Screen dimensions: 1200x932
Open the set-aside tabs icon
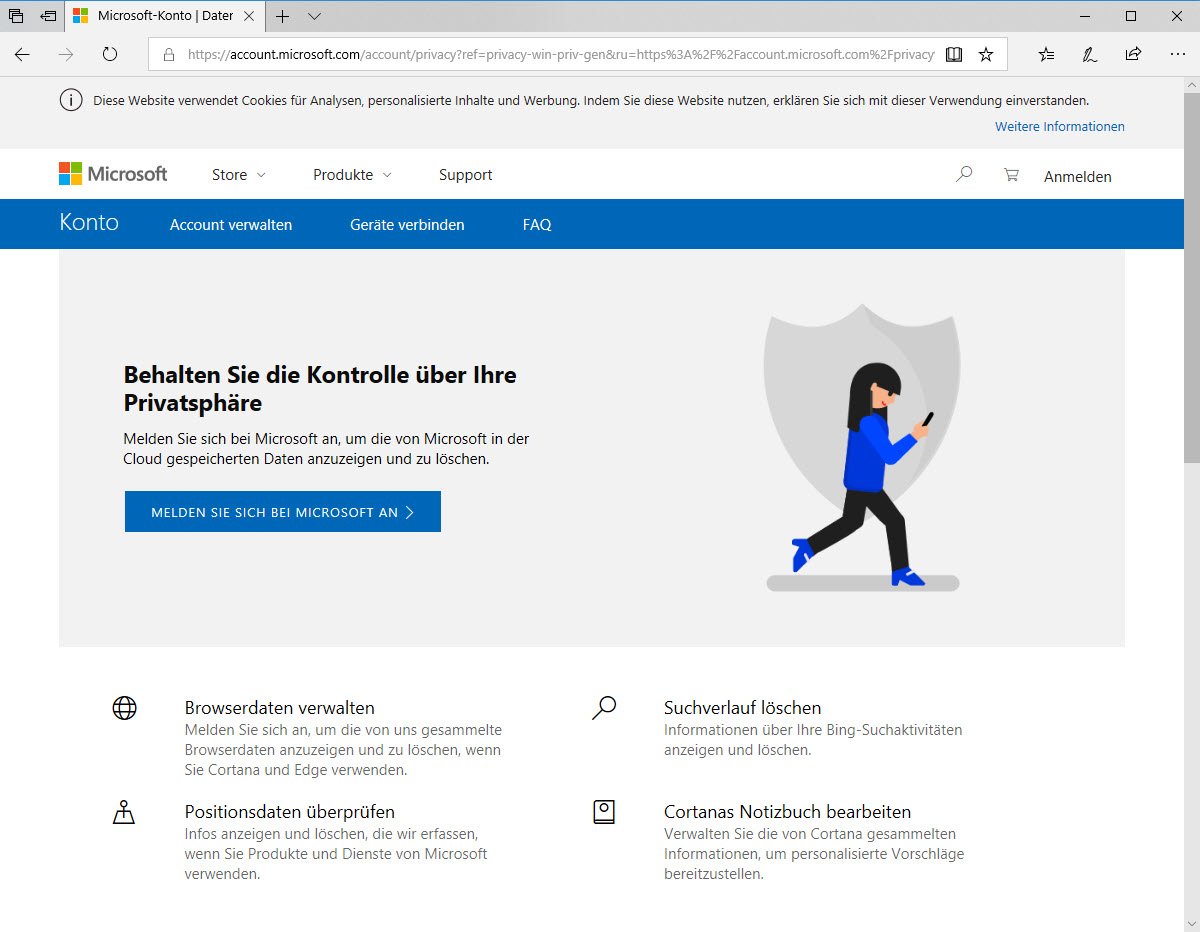pyautogui.click(x=16, y=16)
